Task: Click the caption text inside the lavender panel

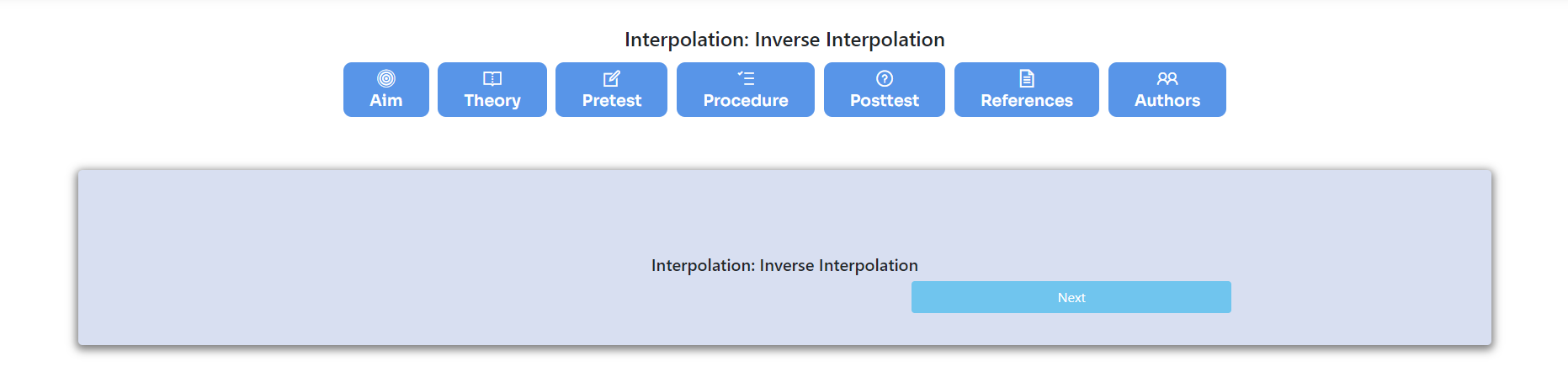Action: pyautogui.click(x=784, y=266)
